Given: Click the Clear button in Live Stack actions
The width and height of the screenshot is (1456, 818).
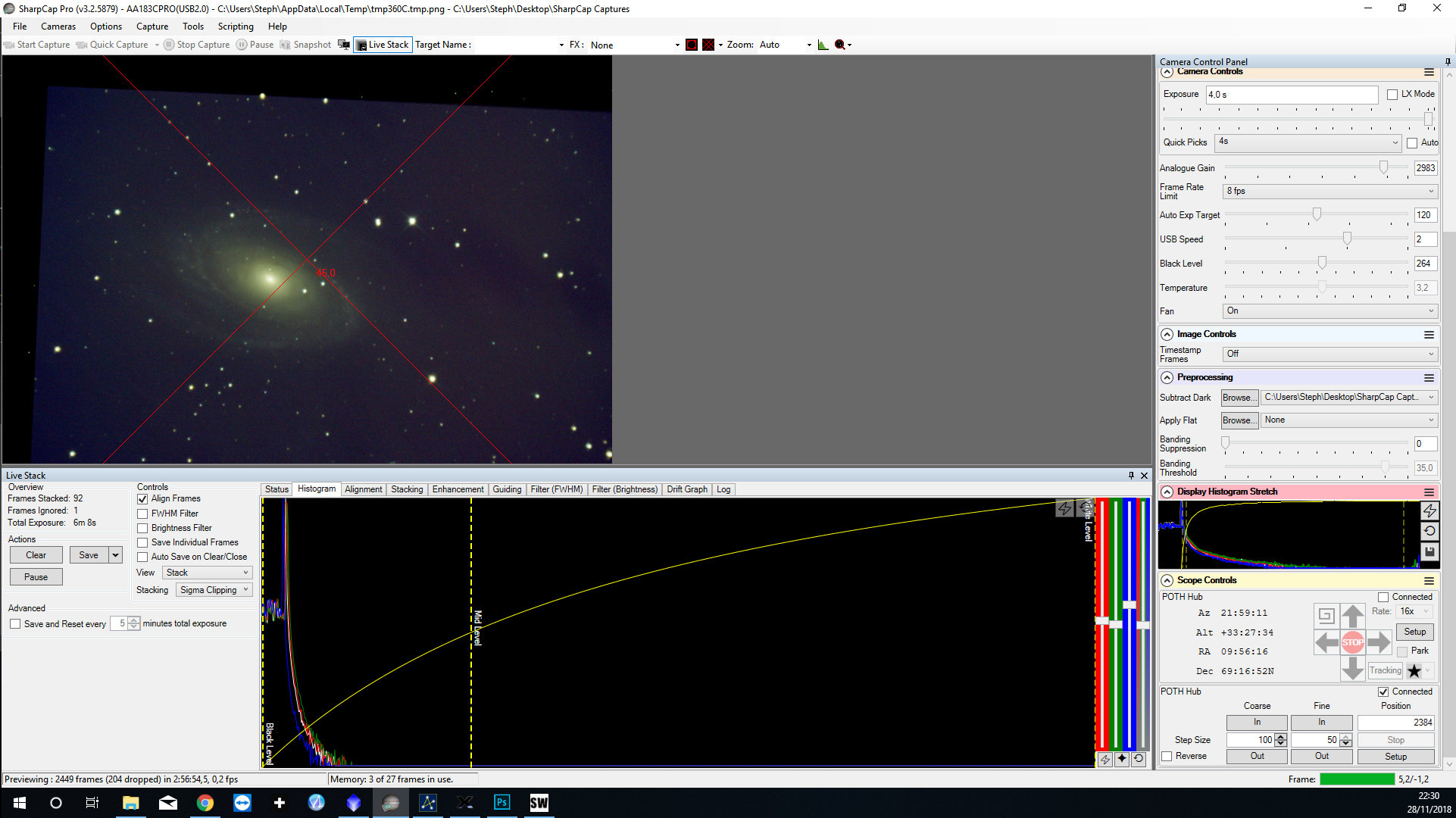Looking at the screenshot, I should click(x=36, y=555).
